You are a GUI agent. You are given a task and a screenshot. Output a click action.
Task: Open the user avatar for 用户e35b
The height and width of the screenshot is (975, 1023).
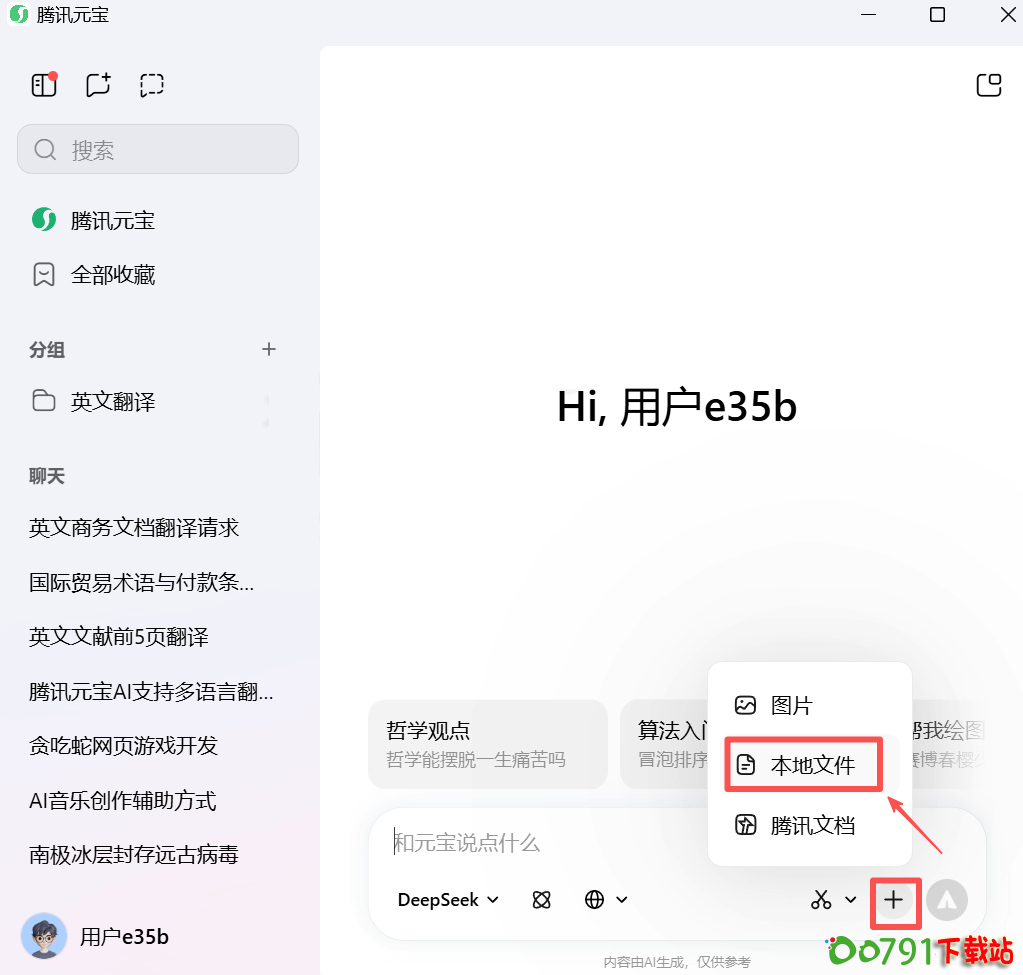[44, 936]
